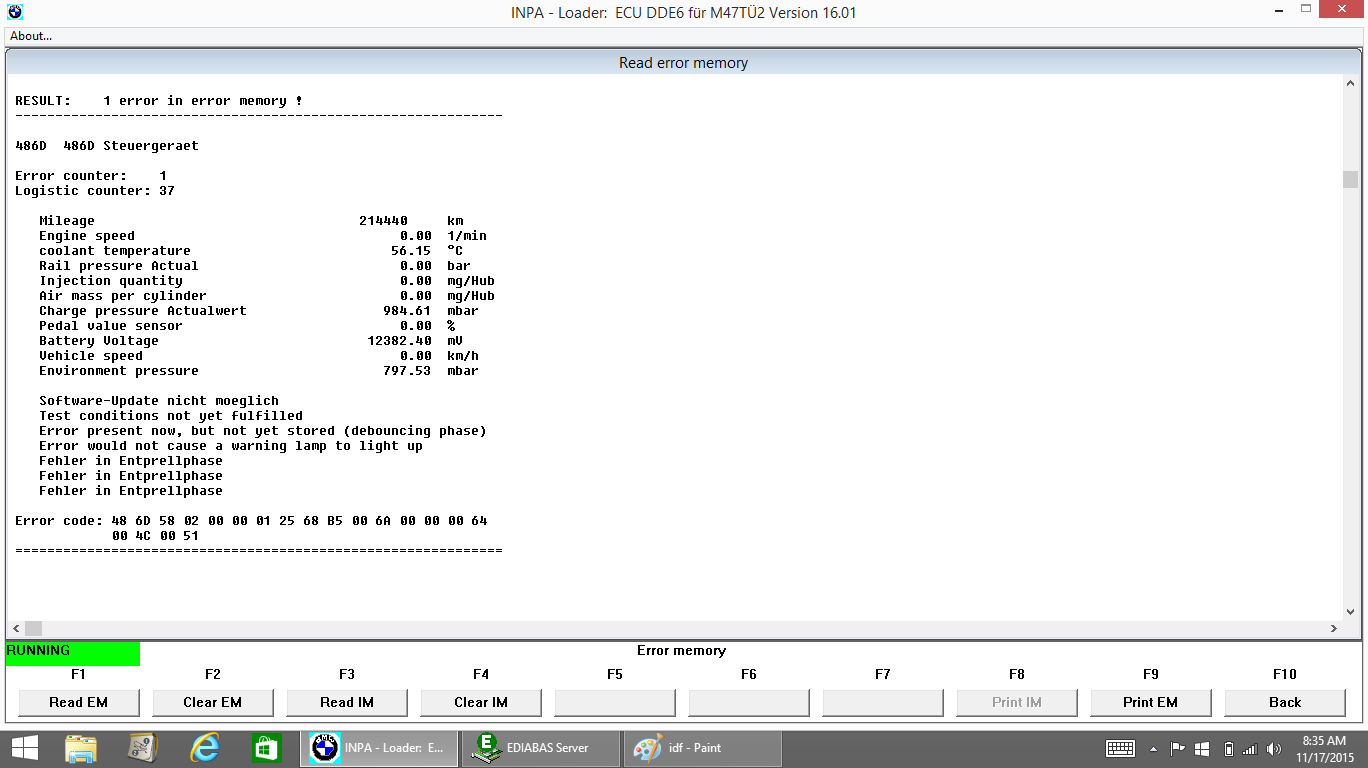Click the "Environment pressure" label
Screen dimensions: 1368x768
click(x=119, y=371)
